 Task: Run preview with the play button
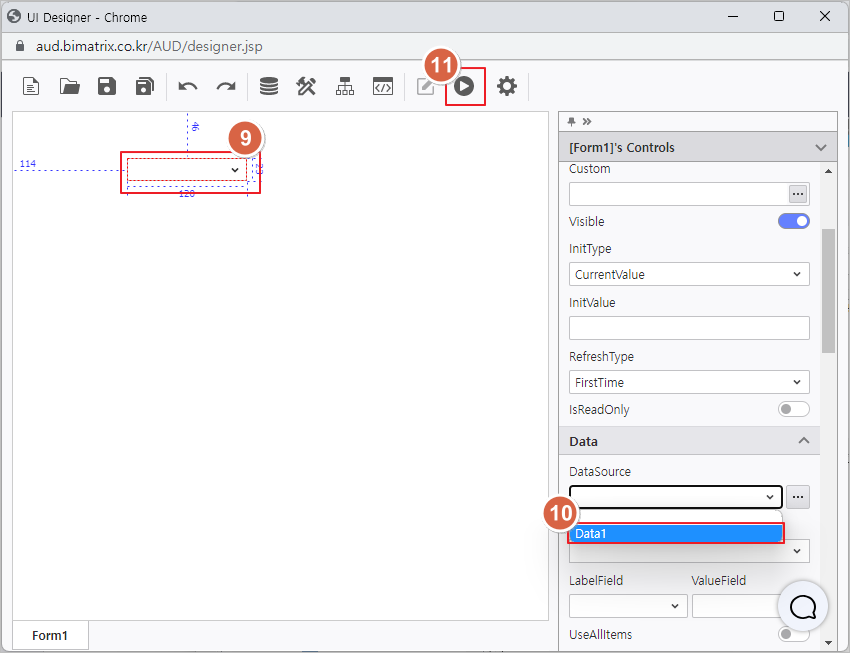[x=464, y=87]
